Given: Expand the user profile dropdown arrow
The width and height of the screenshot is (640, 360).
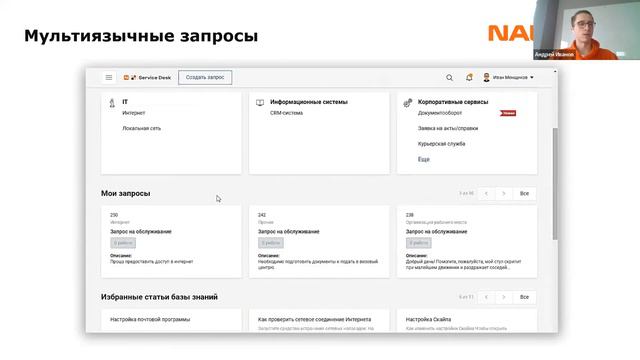Looking at the screenshot, I should (x=531, y=77).
